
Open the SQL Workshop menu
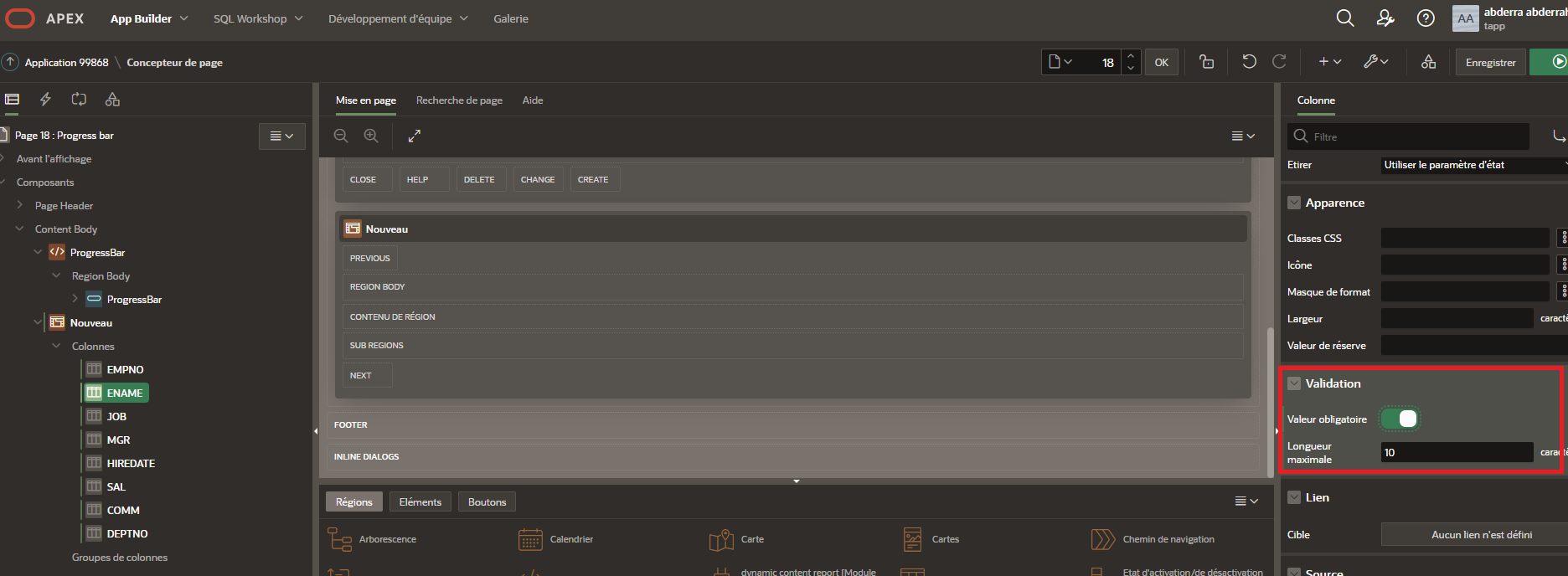[x=257, y=18]
